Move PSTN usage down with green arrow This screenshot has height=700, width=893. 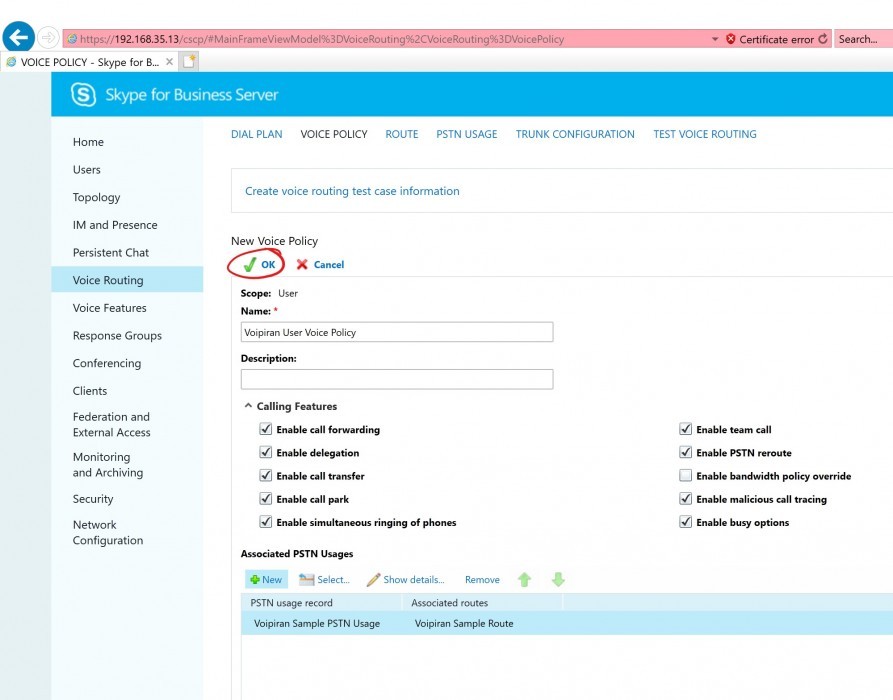(x=558, y=579)
